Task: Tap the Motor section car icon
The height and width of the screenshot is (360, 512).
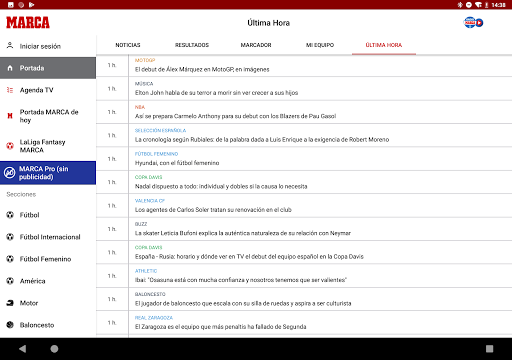Action: pos(10,303)
